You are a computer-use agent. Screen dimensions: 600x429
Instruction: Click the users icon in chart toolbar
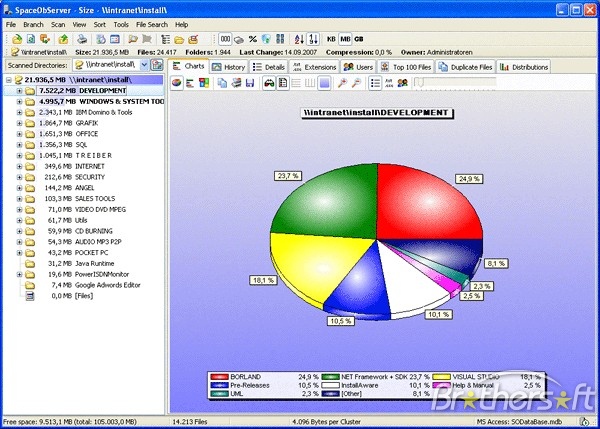[403, 83]
